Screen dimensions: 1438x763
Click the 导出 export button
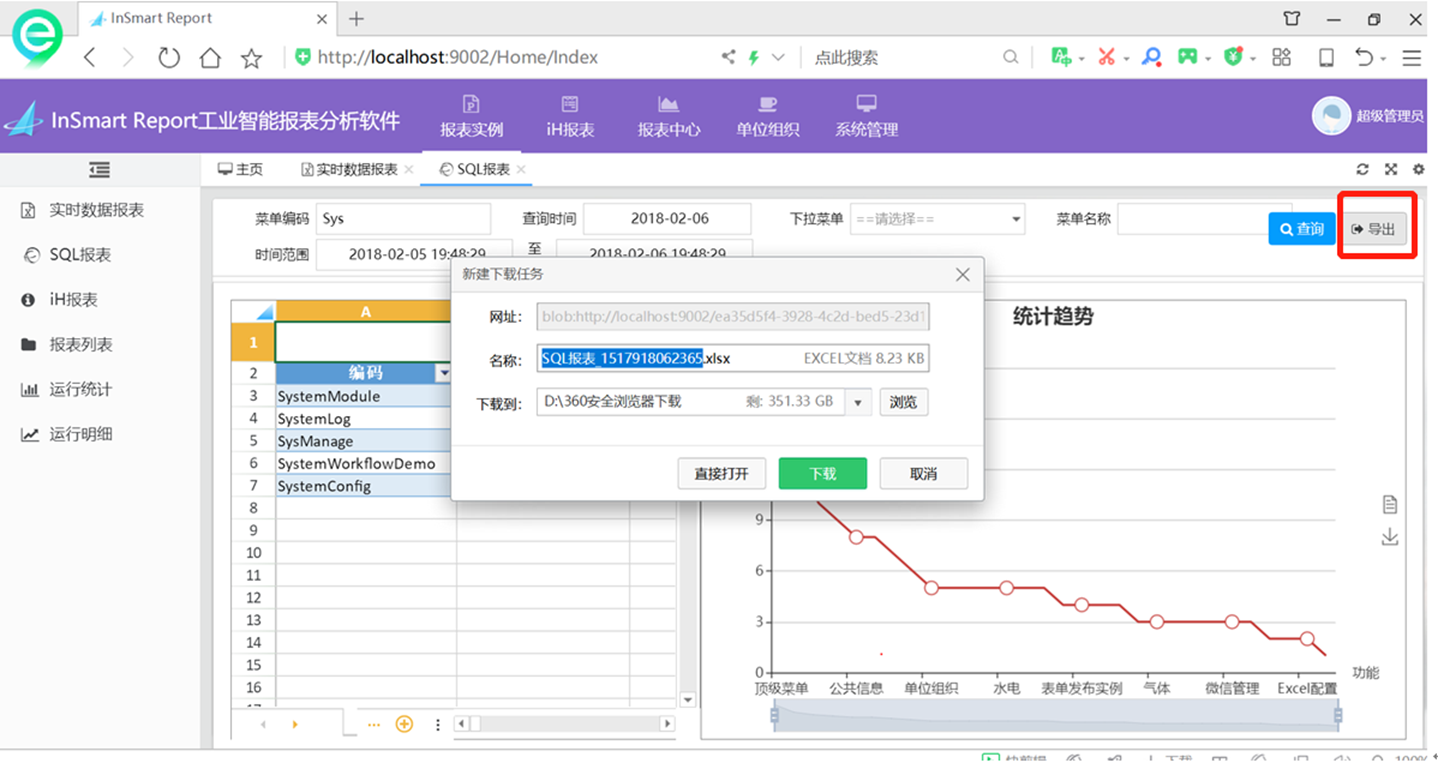[1374, 229]
